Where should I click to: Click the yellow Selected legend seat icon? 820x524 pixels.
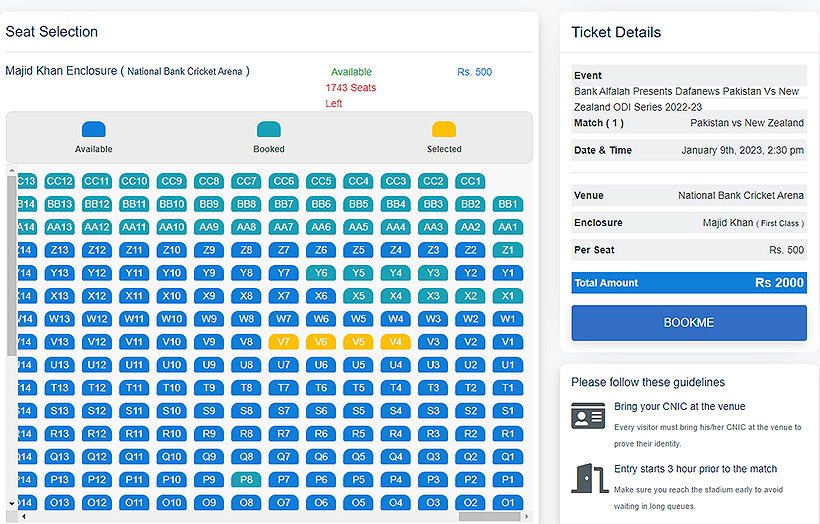tap(444, 130)
